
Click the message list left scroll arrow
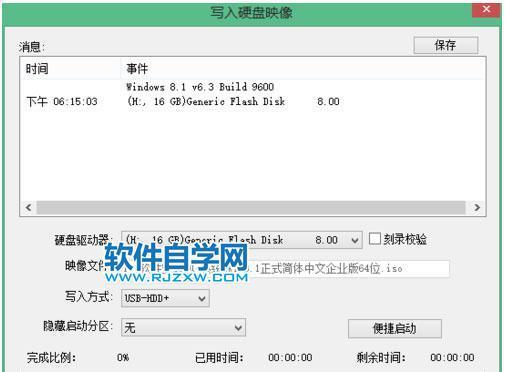point(29,207)
